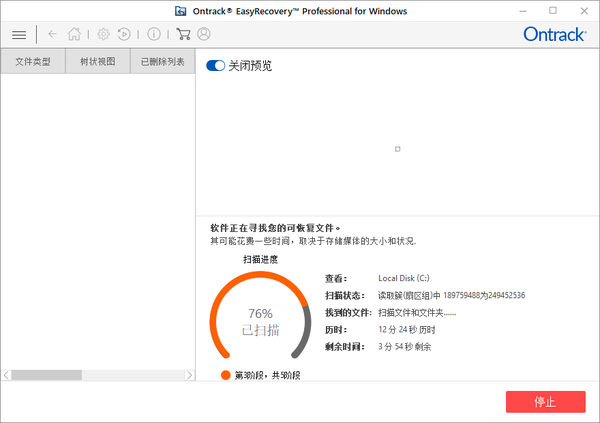Click the Ontrack logo

553,34
